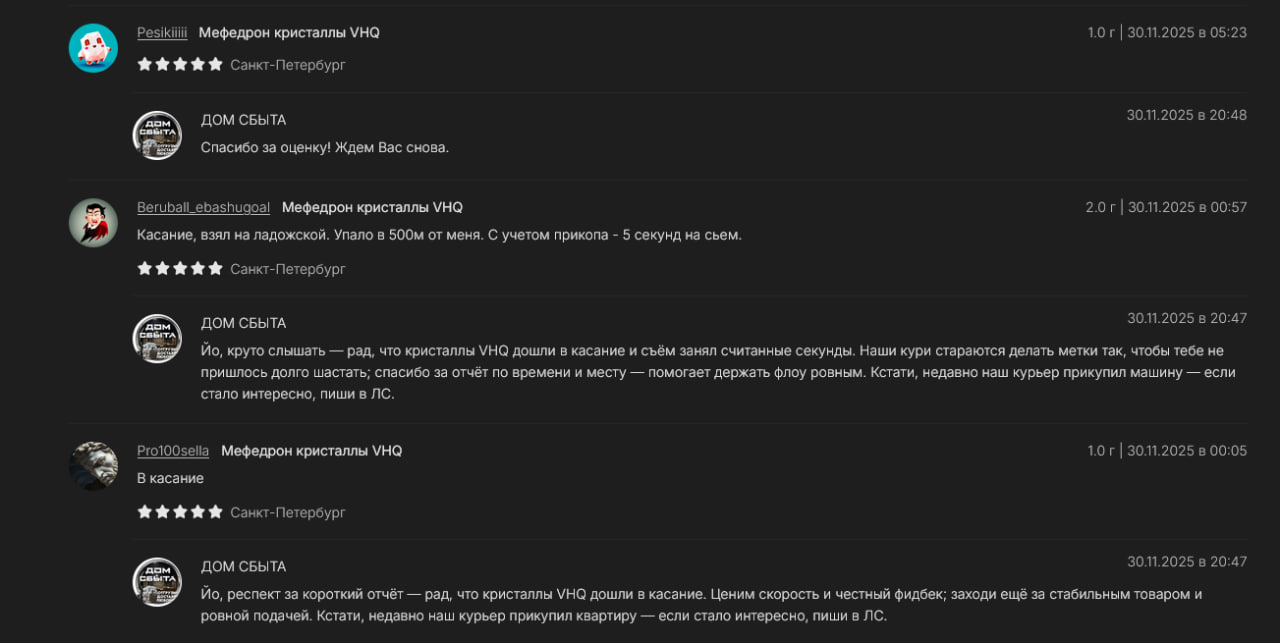Click the fifth star in Beruball_ebashugoal's rating
The image size is (1280, 643).
(215, 269)
